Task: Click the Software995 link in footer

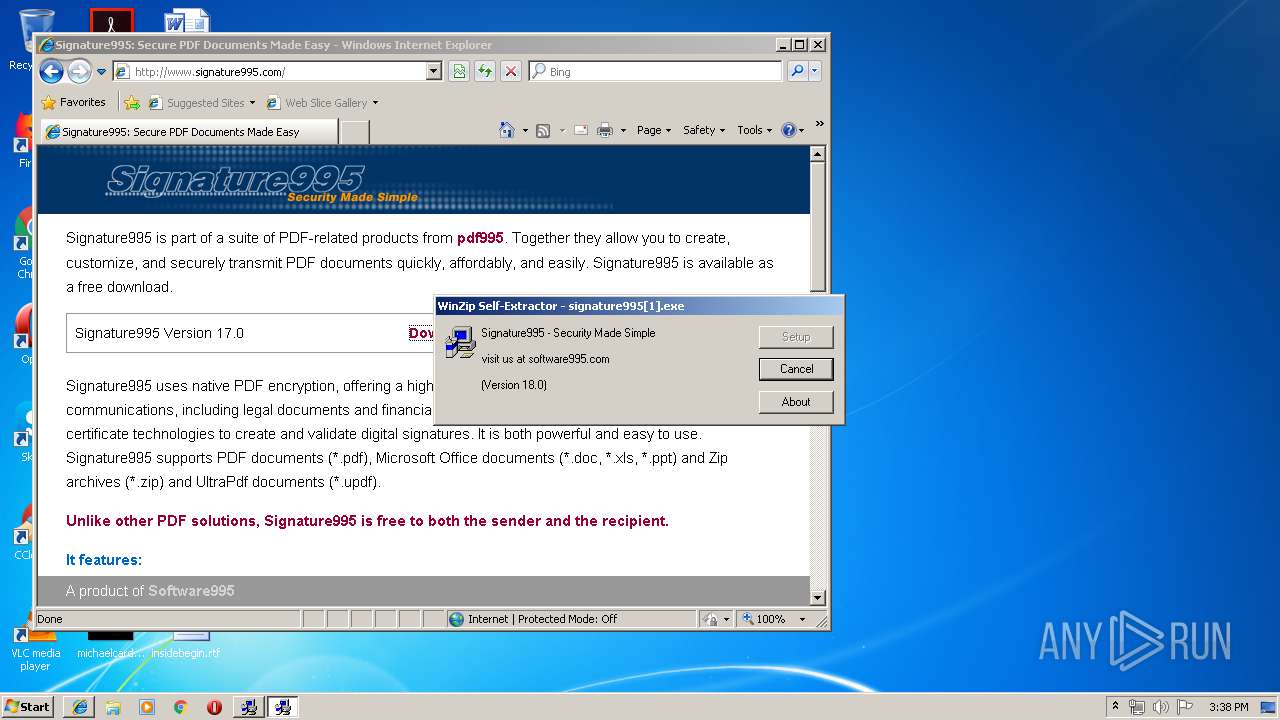Action: click(191, 591)
